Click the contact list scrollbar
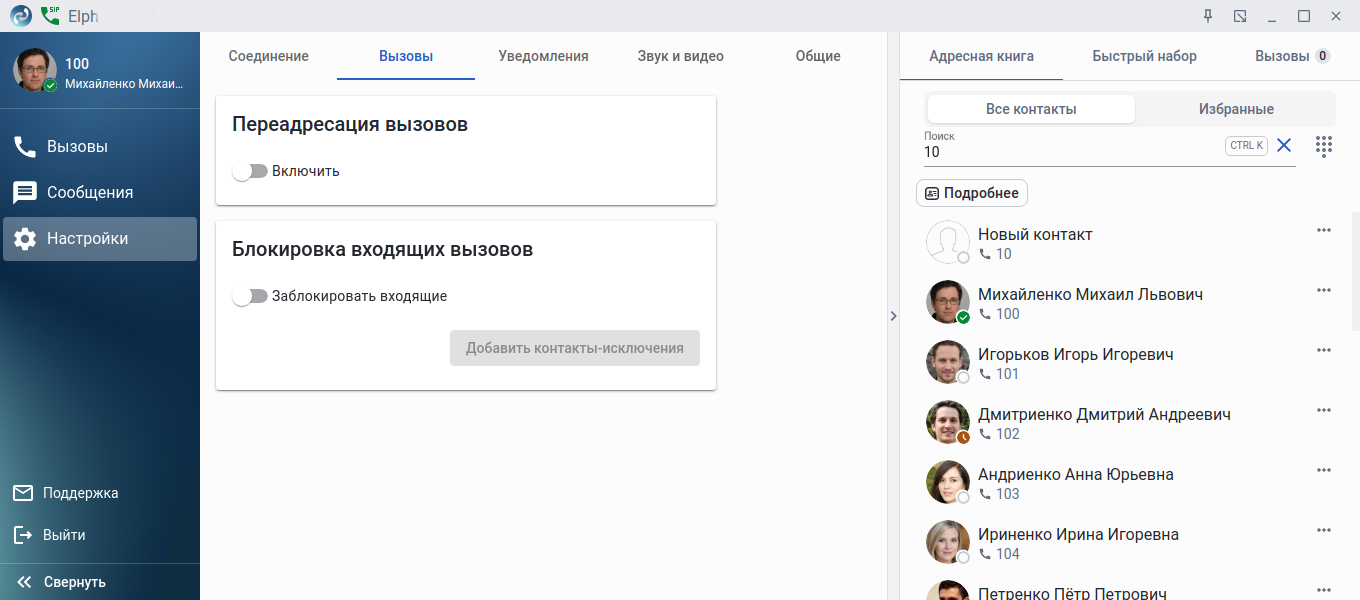The height and width of the screenshot is (600, 1360). tap(1356, 271)
